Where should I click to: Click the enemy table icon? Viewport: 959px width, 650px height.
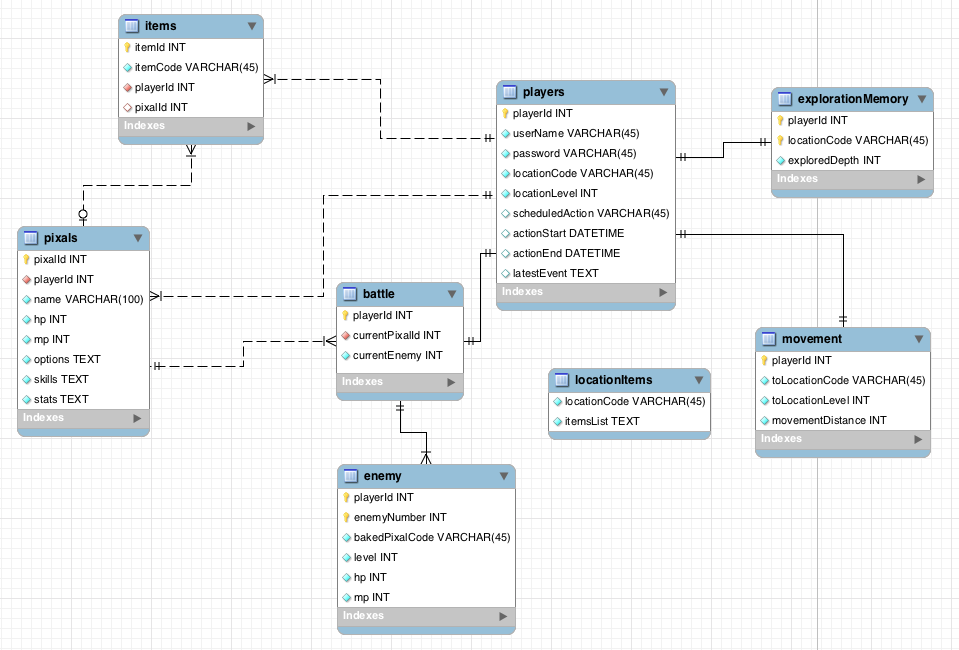tap(349, 476)
